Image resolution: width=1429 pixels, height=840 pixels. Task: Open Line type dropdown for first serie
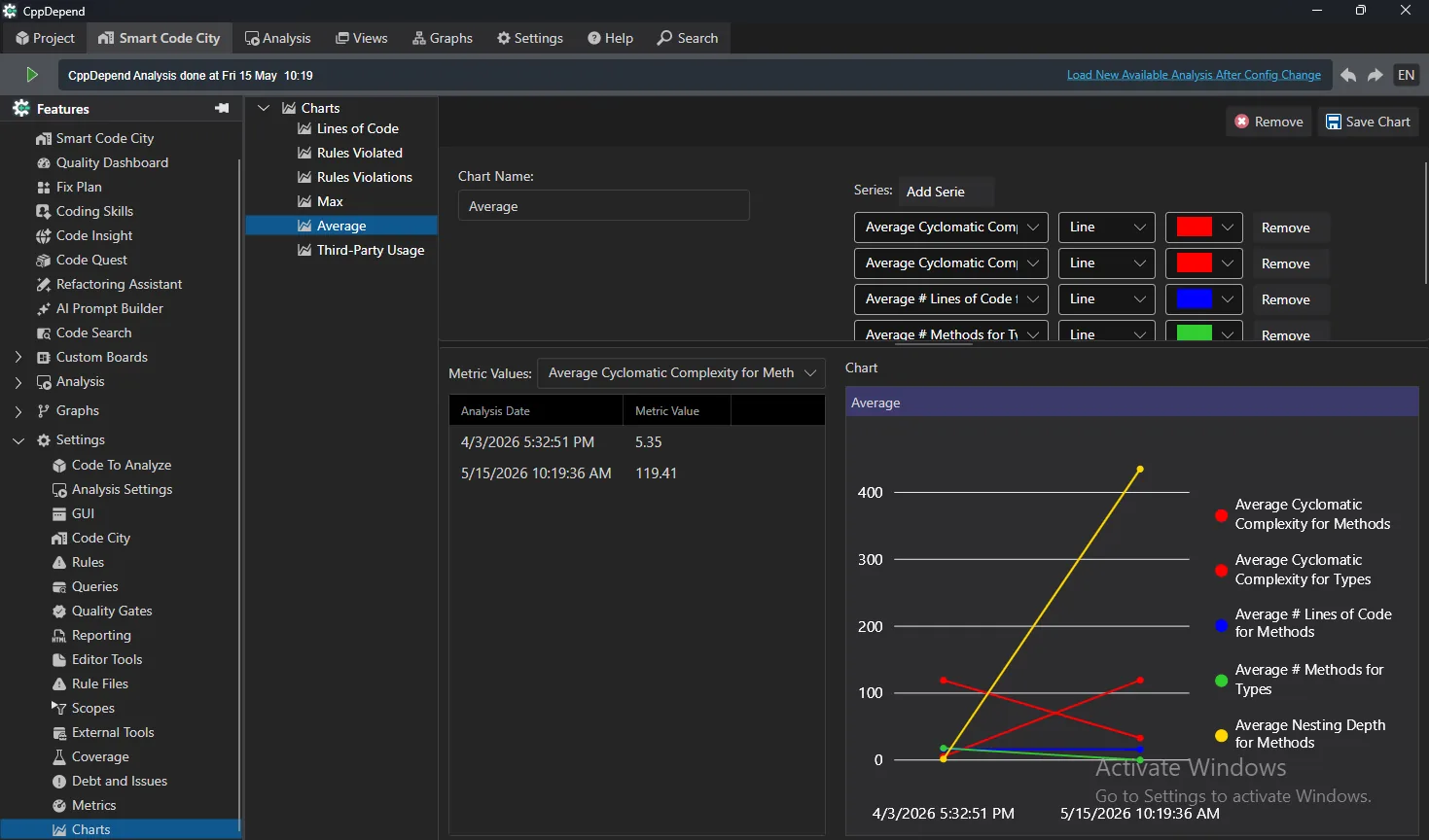1106,227
